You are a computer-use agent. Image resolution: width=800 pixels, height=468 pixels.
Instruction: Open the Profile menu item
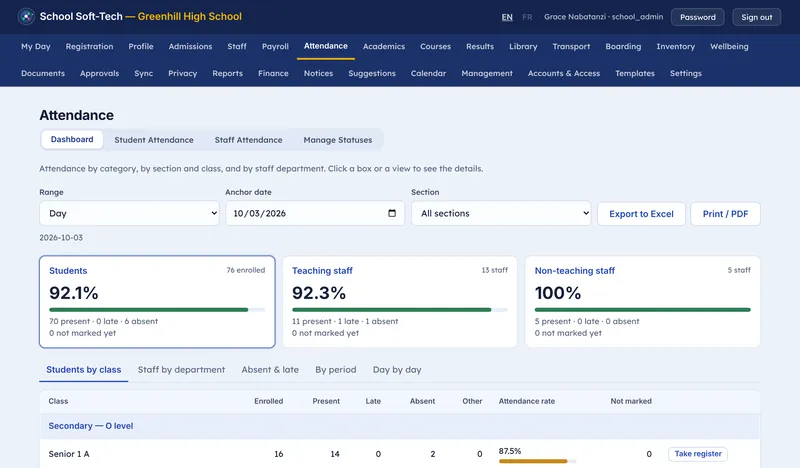pos(141,46)
